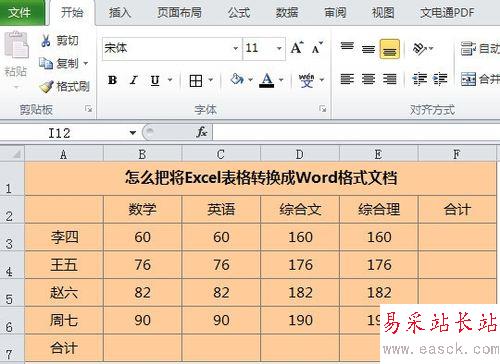Click the 合计 cell in row 7
Viewport: 500px width, 364px height.
pos(64,348)
